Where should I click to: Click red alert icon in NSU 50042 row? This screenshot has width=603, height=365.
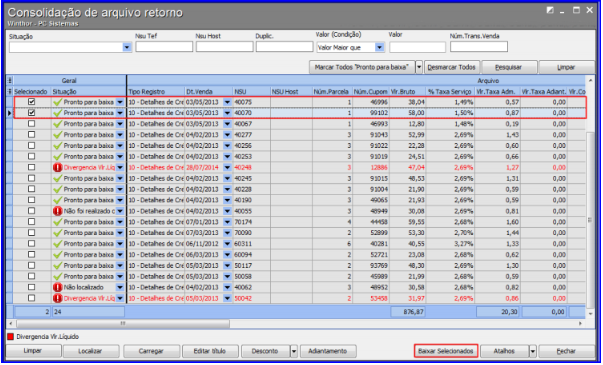pos(58,298)
